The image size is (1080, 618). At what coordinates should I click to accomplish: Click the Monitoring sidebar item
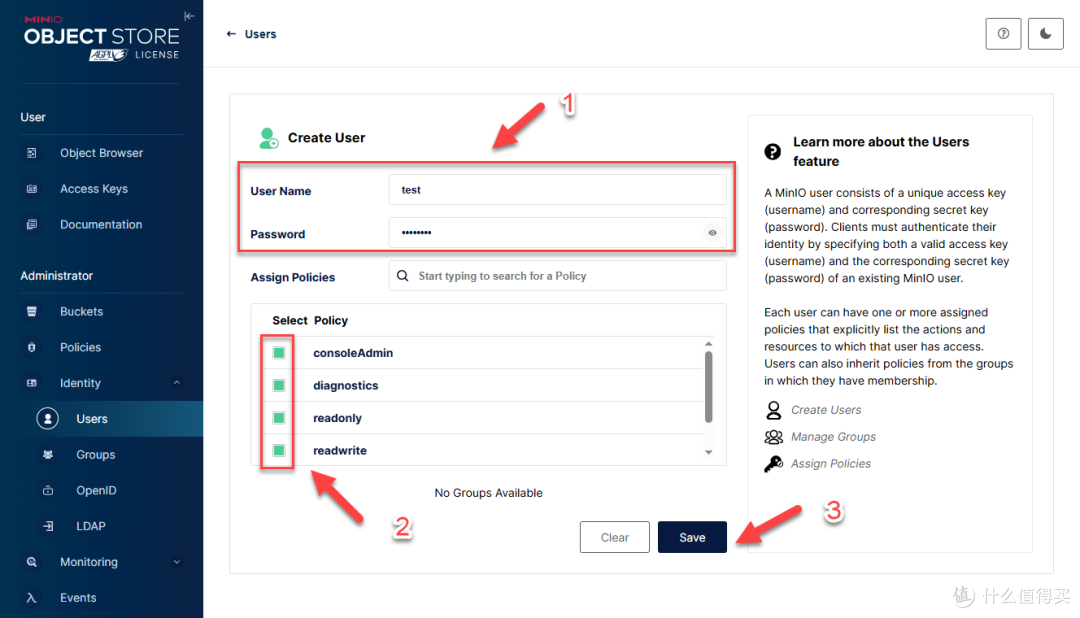tap(101, 562)
